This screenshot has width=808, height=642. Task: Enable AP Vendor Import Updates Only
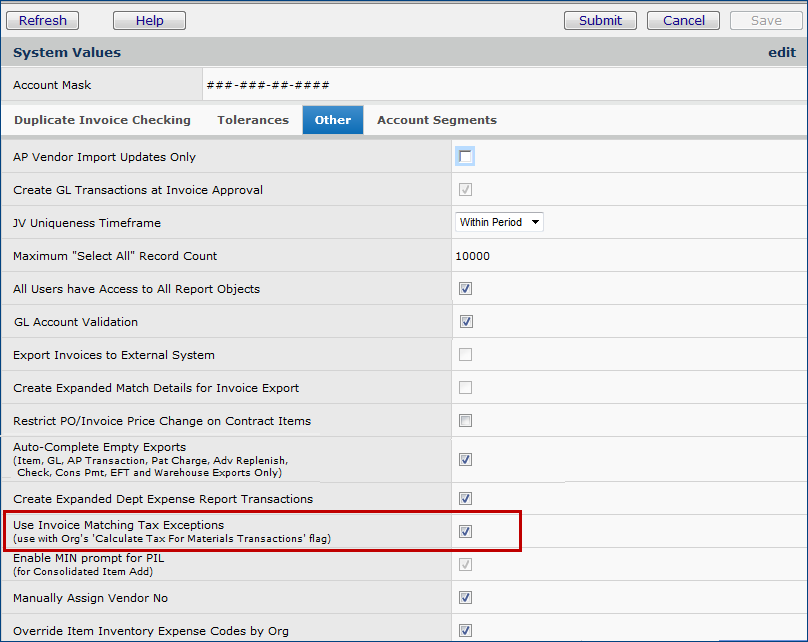[x=466, y=157]
